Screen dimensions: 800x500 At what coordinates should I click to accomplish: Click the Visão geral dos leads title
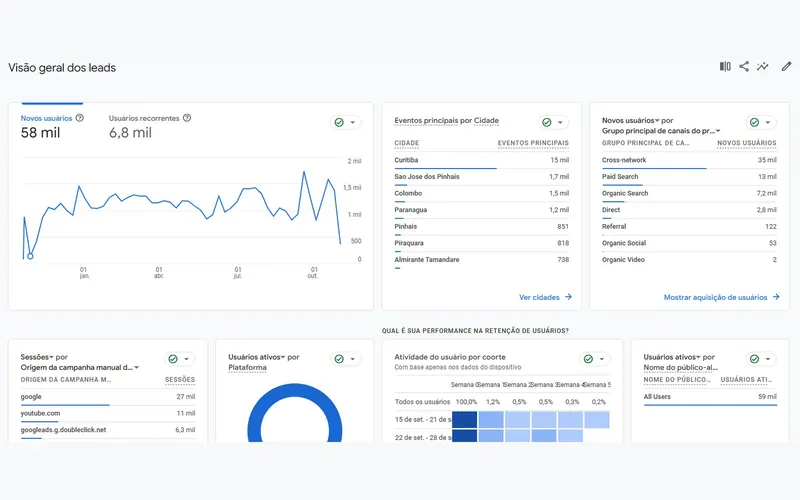click(62, 68)
